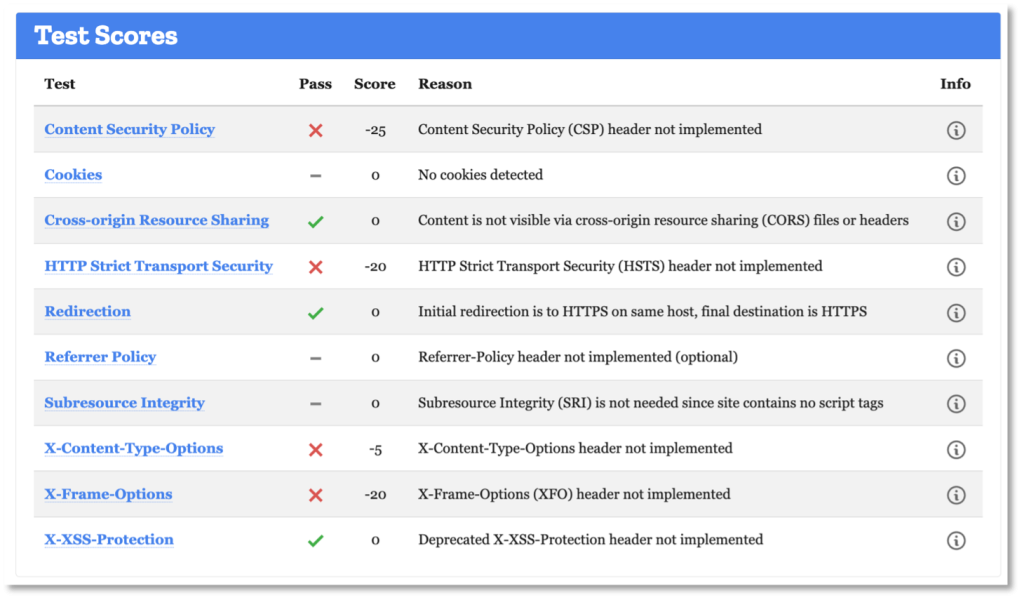Open info for HTTP Strict Transport Security test
The width and height of the screenshot is (1024, 600).
957,266
